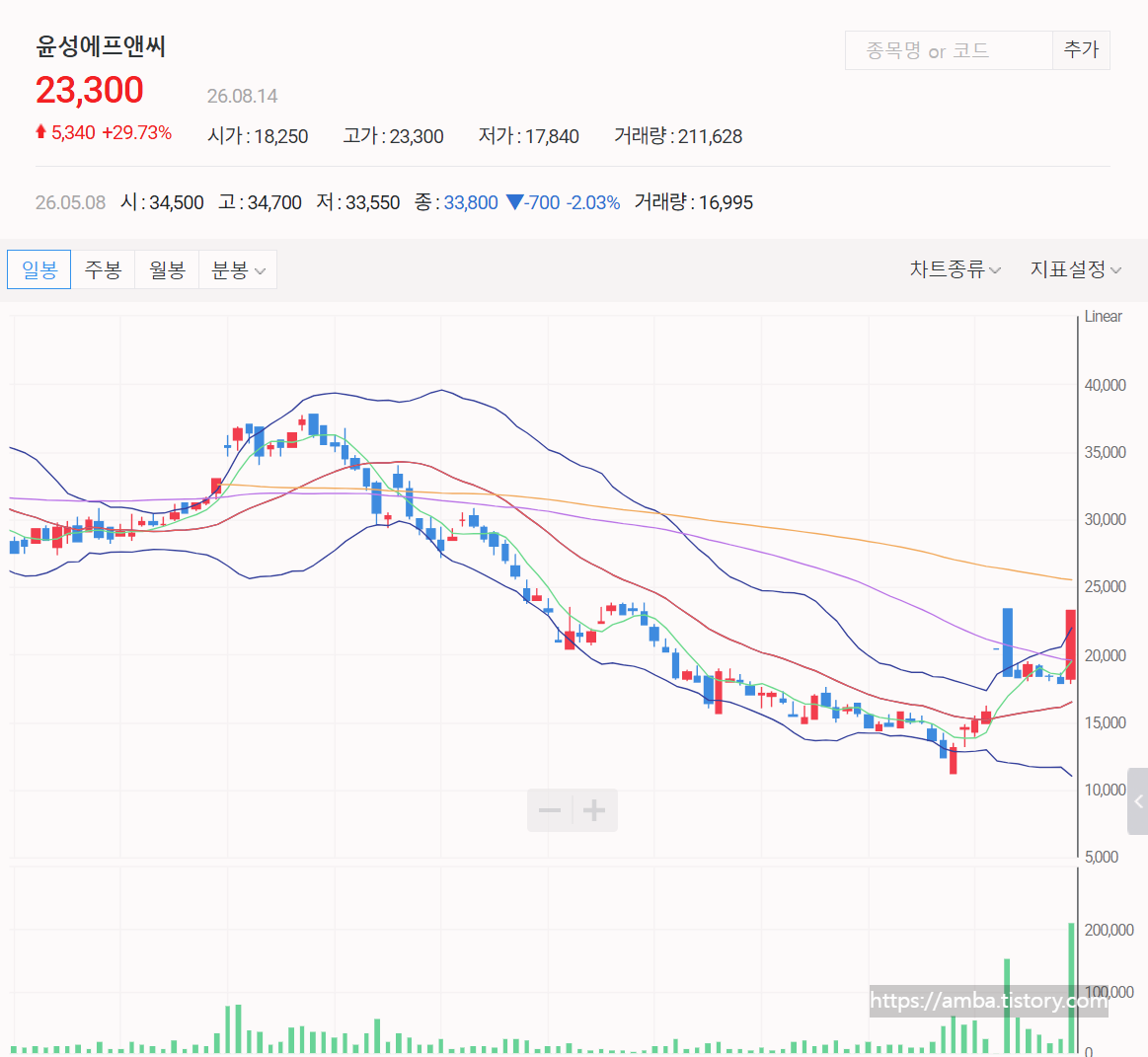Click the red up-arrow next to 5,340
This screenshot has width=1148, height=1057.
tap(41, 132)
